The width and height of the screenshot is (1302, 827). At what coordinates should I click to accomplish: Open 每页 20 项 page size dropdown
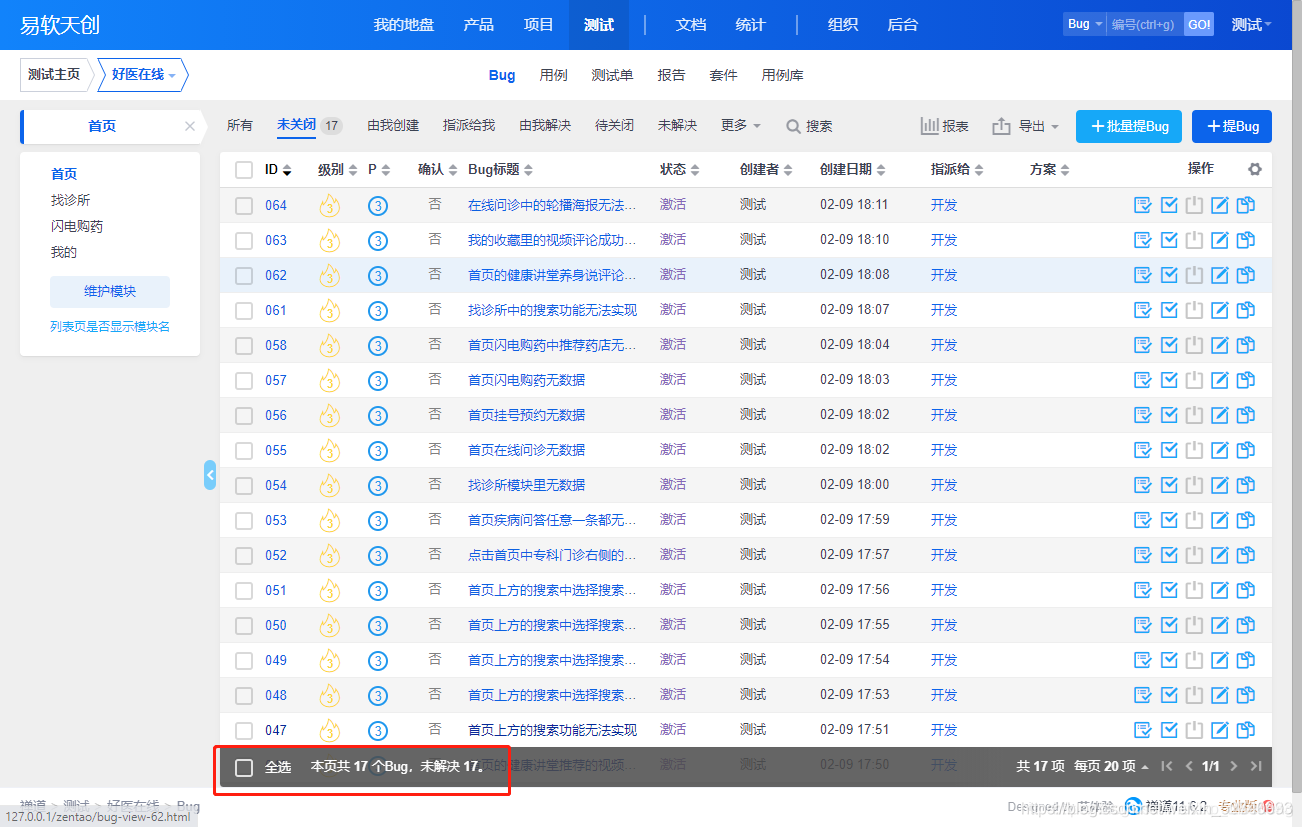click(x=1111, y=766)
